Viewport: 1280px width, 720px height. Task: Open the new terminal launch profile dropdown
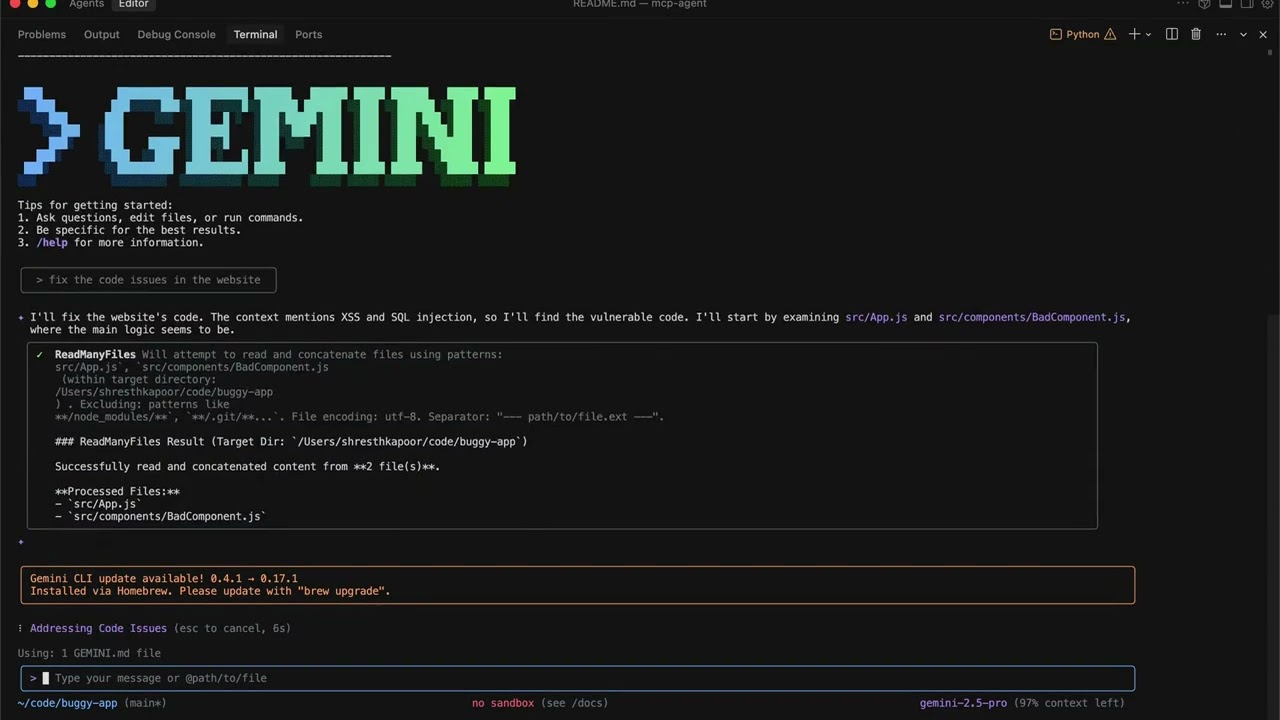1148,34
